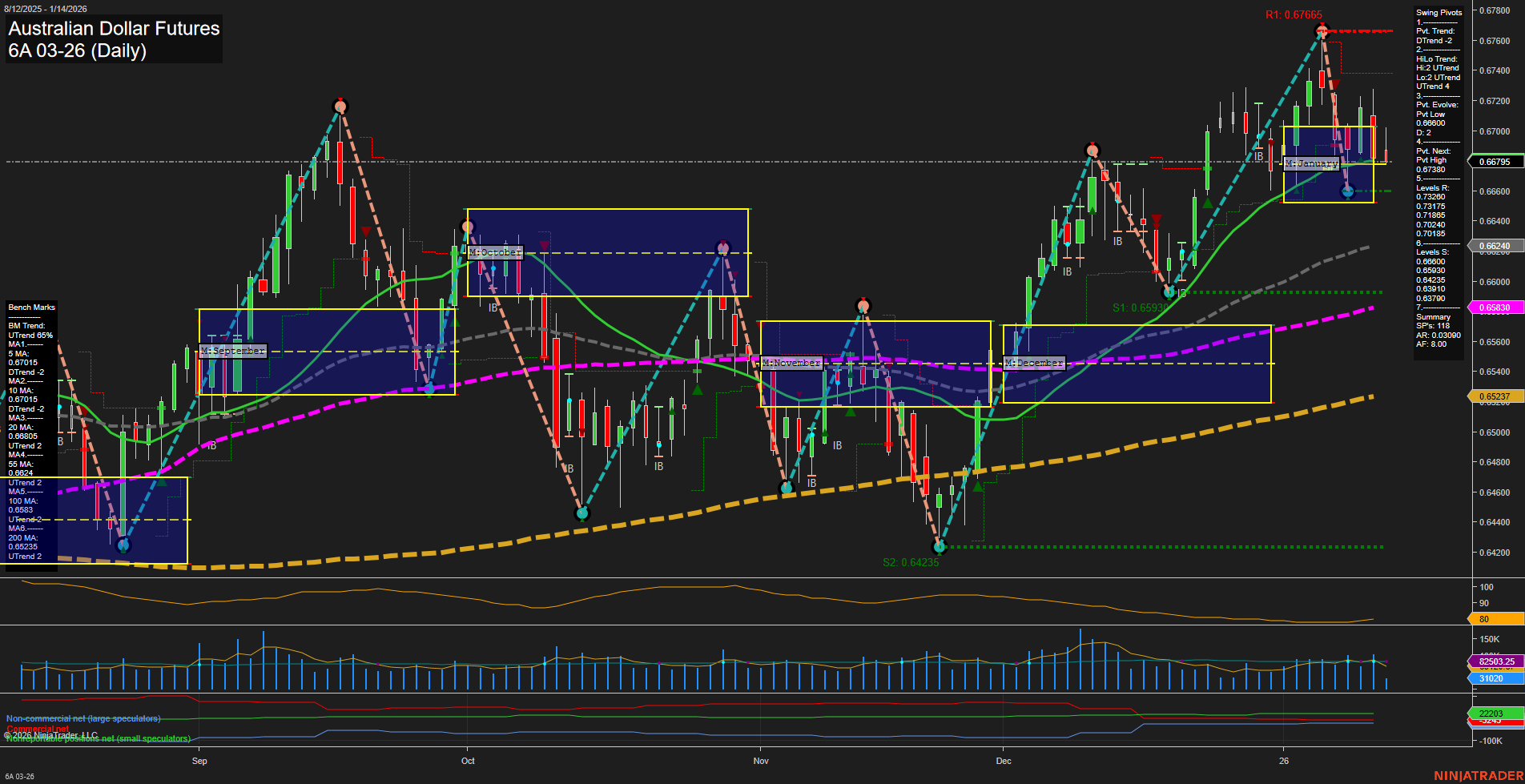Click the © 2026 NinjaTrader, LLC copyright text

[51, 734]
